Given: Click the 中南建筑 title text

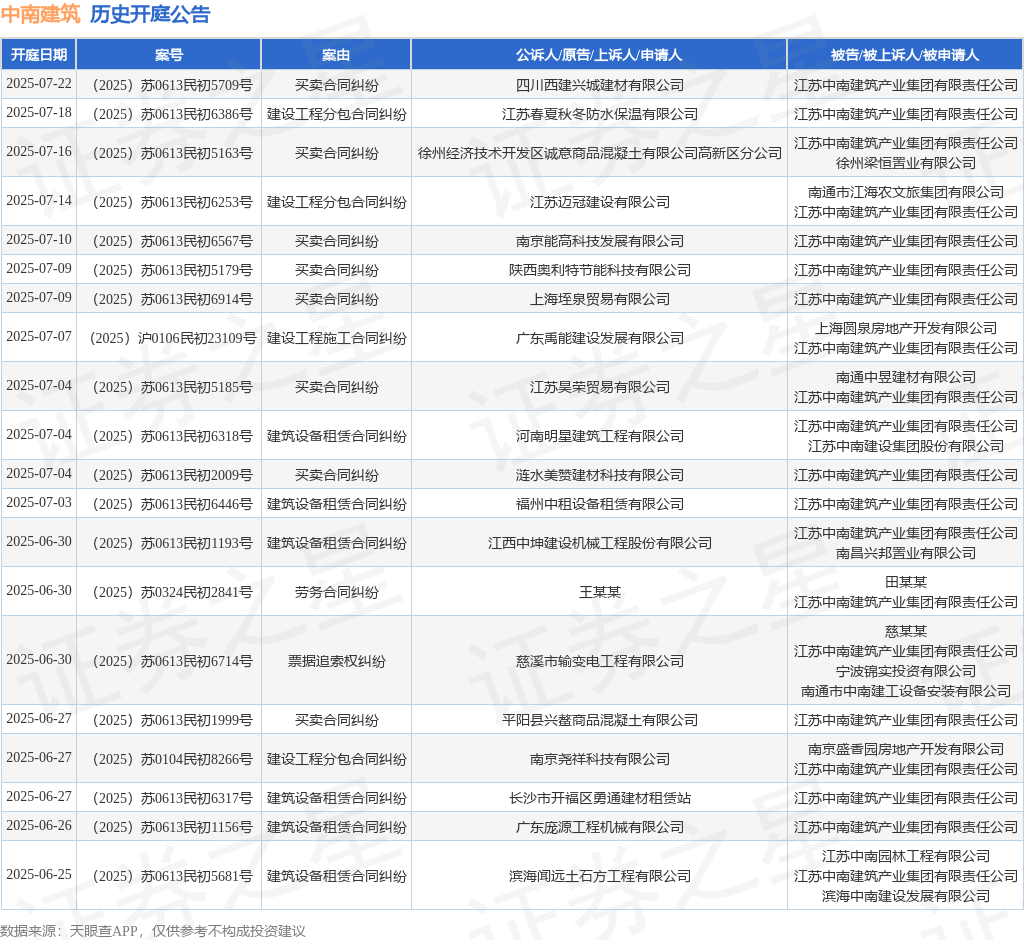Looking at the screenshot, I should tap(40, 14).
